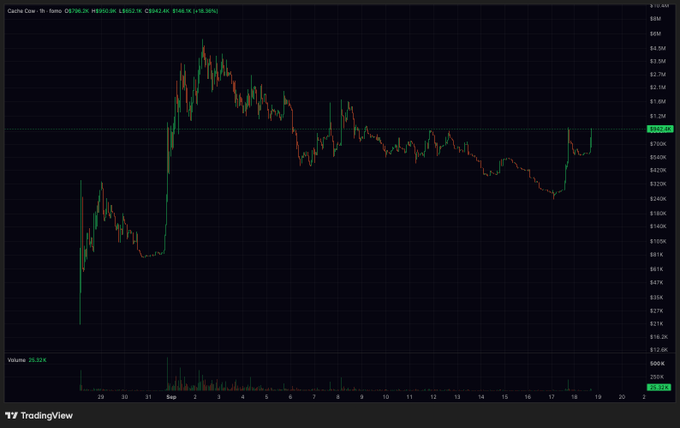Click the volume value 25.32K in legend

pyautogui.click(x=37, y=360)
